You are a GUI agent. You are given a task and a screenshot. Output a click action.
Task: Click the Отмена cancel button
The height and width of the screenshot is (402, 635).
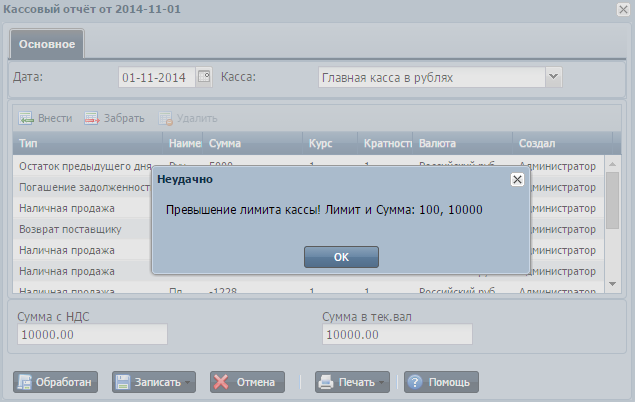coord(247,382)
